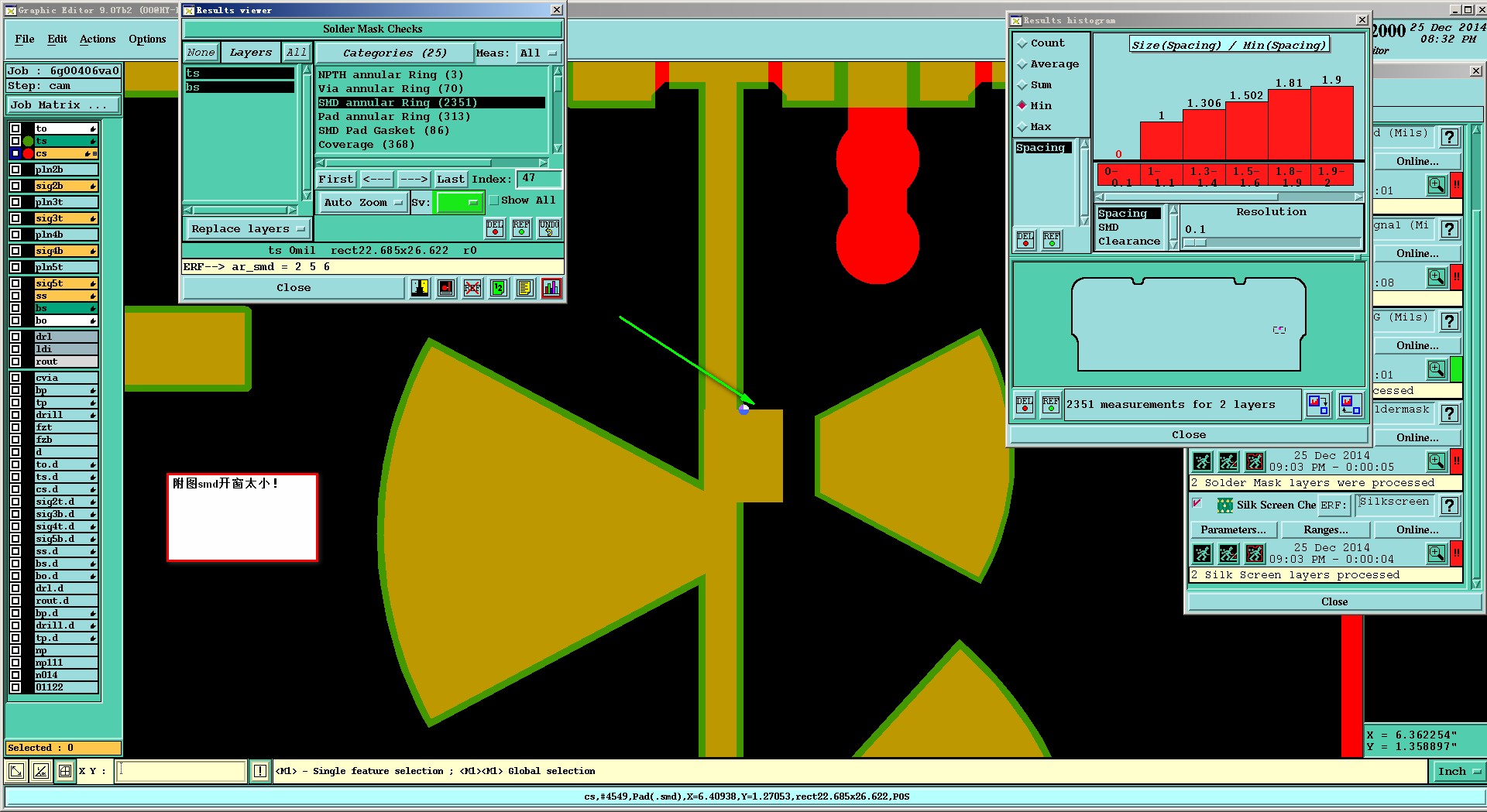The image size is (1487, 812).
Task: Open the yellow notes report icon
Action: [525, 288]
